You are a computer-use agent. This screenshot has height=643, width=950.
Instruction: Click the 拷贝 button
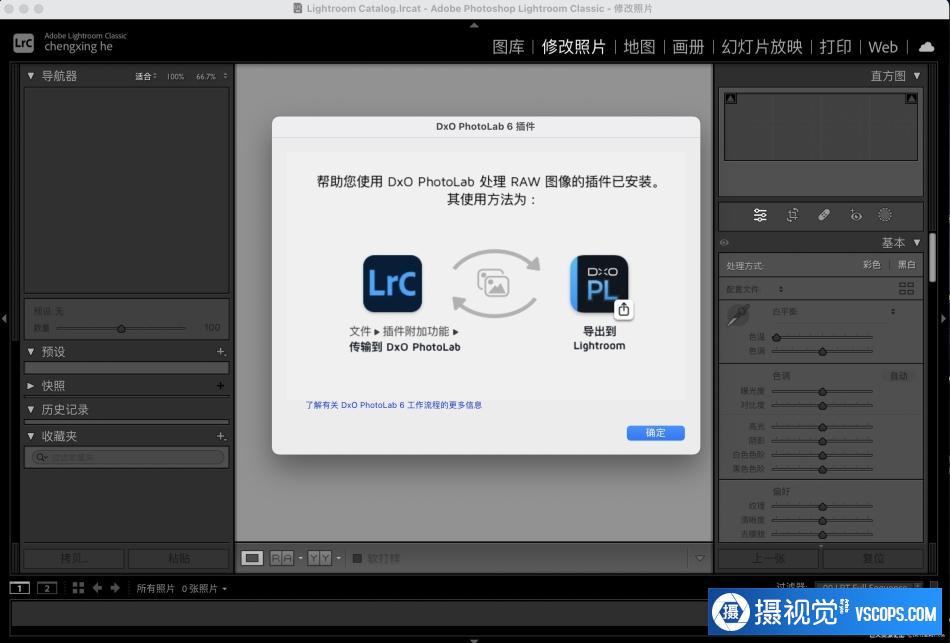pyautogui.click(x=74, y=558)
